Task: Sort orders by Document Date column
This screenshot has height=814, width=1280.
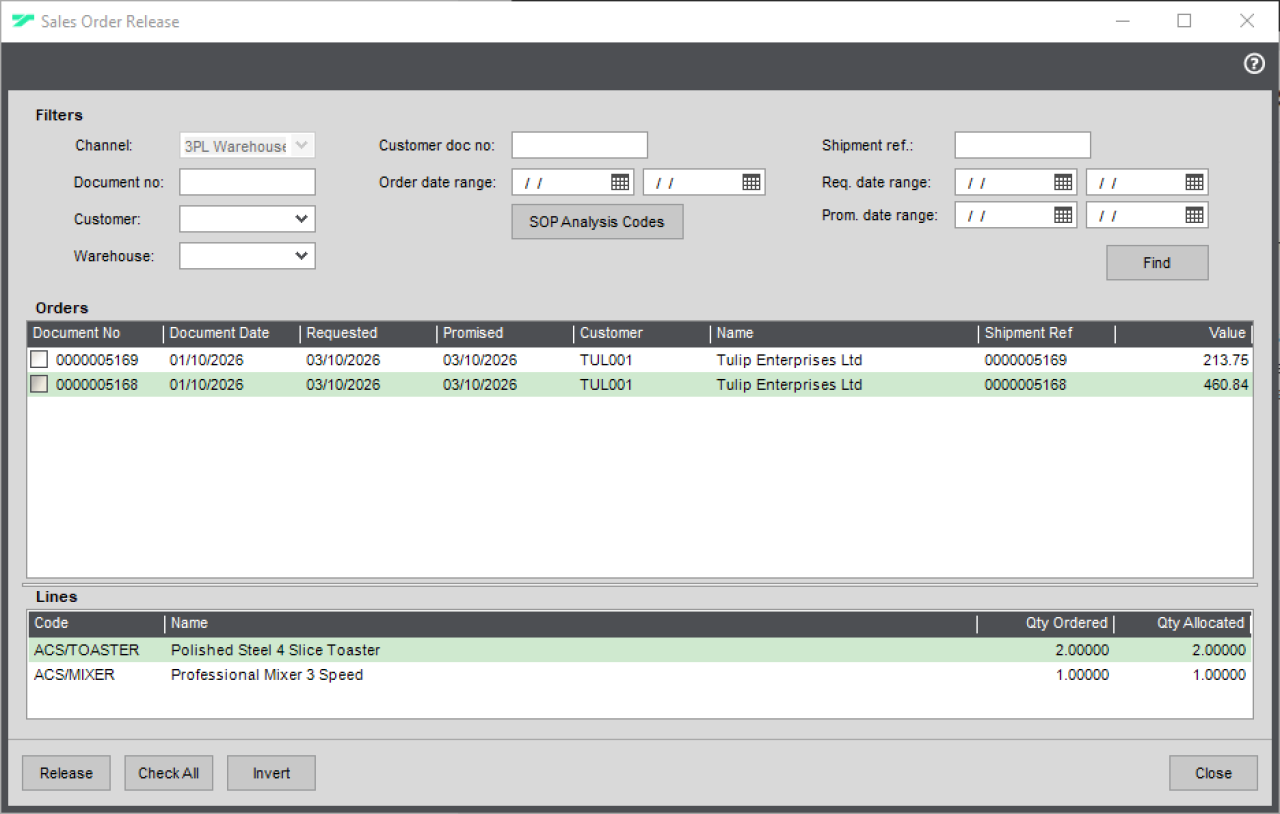Action: tap(232, 333)
